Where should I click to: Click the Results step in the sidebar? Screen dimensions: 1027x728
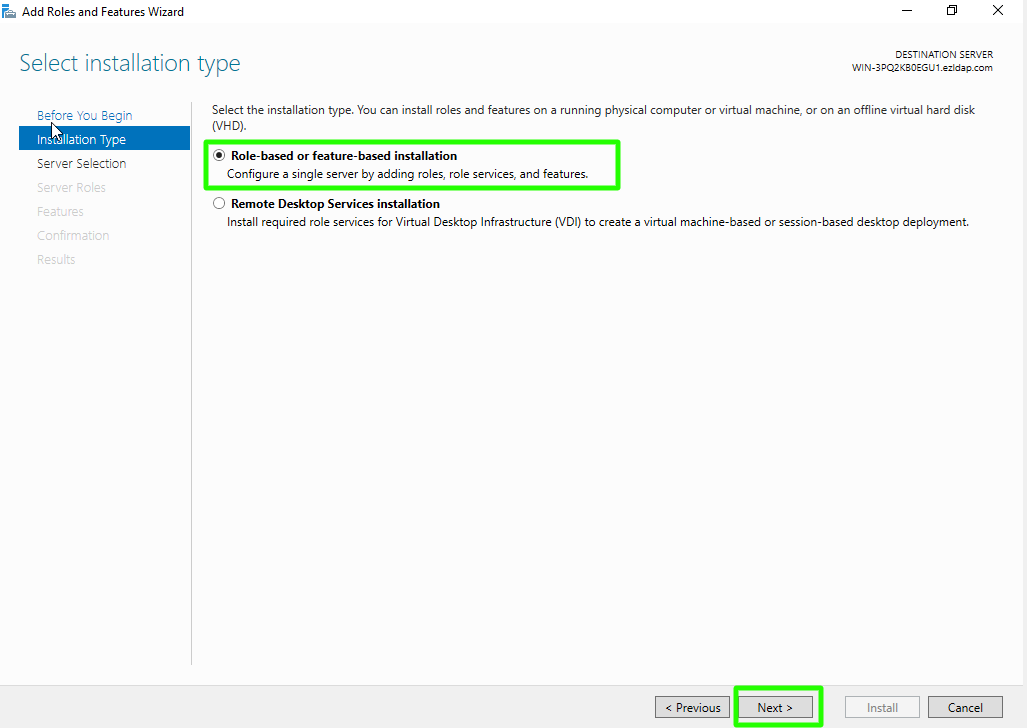tap(56, 259)
